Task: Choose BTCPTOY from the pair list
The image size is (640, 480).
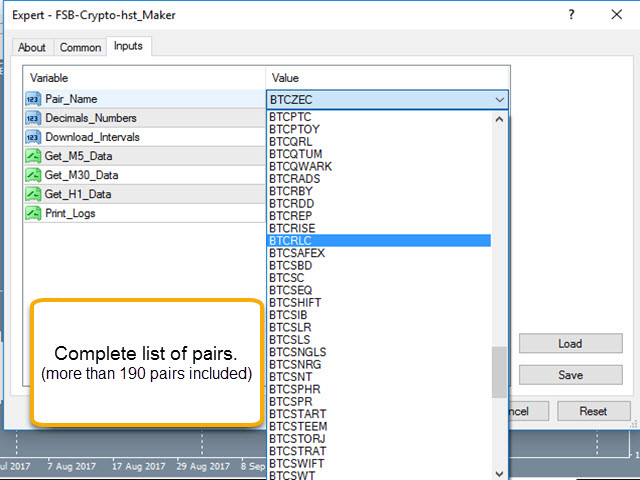Action: [379, 129]
